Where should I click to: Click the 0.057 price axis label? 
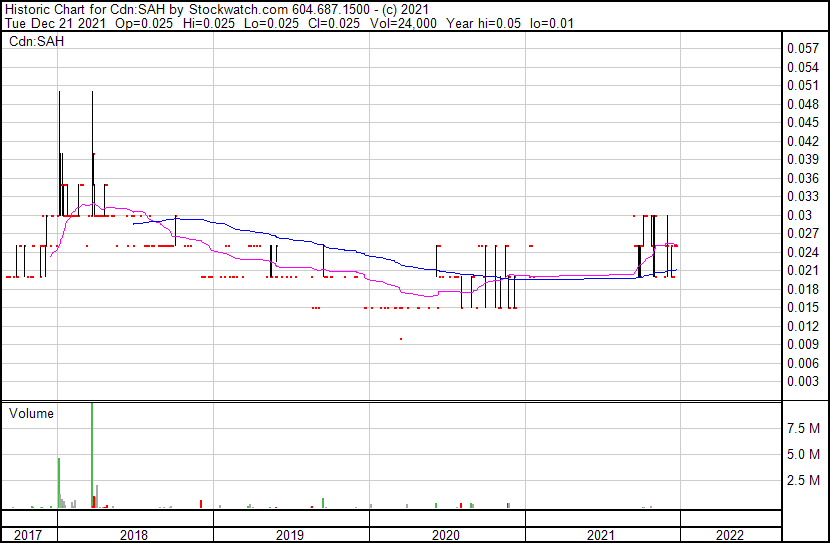tap(802, 48)
